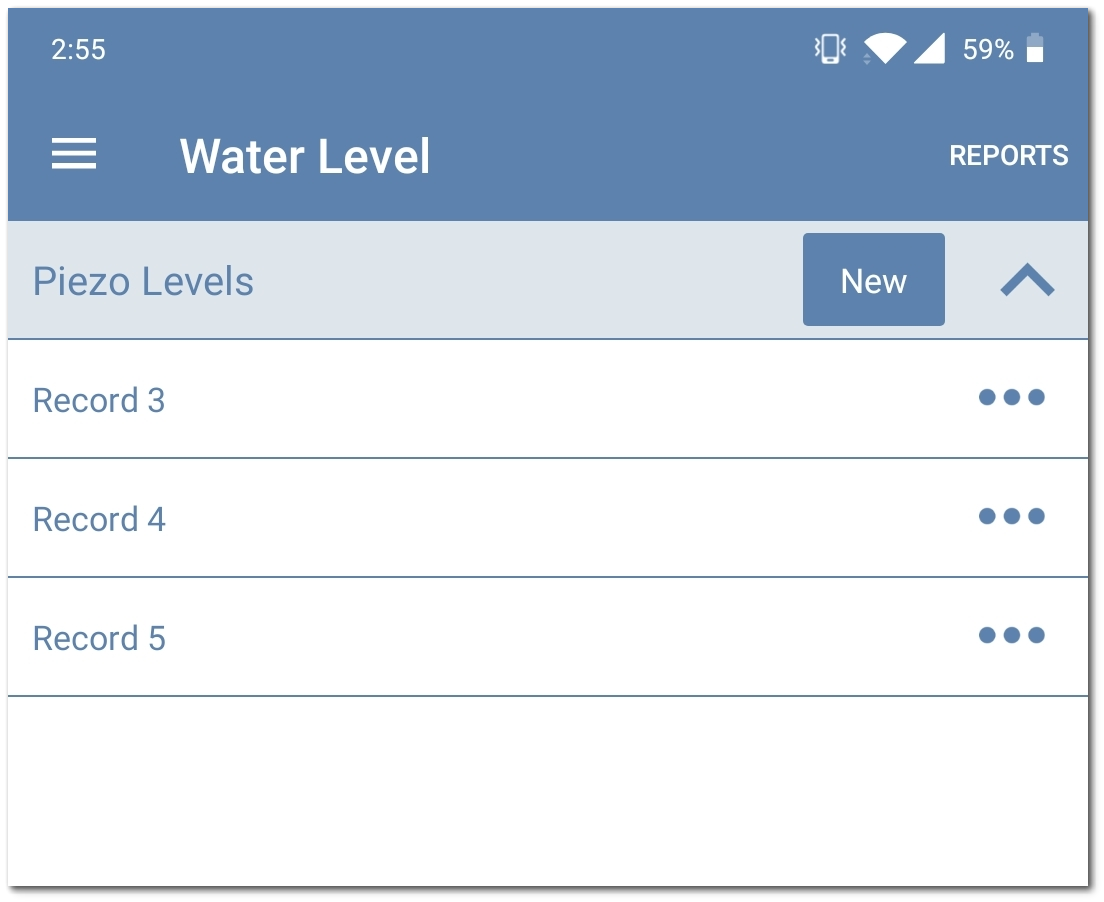Show more options for Record 4

pyautogui.click(x=1011, y=516)
